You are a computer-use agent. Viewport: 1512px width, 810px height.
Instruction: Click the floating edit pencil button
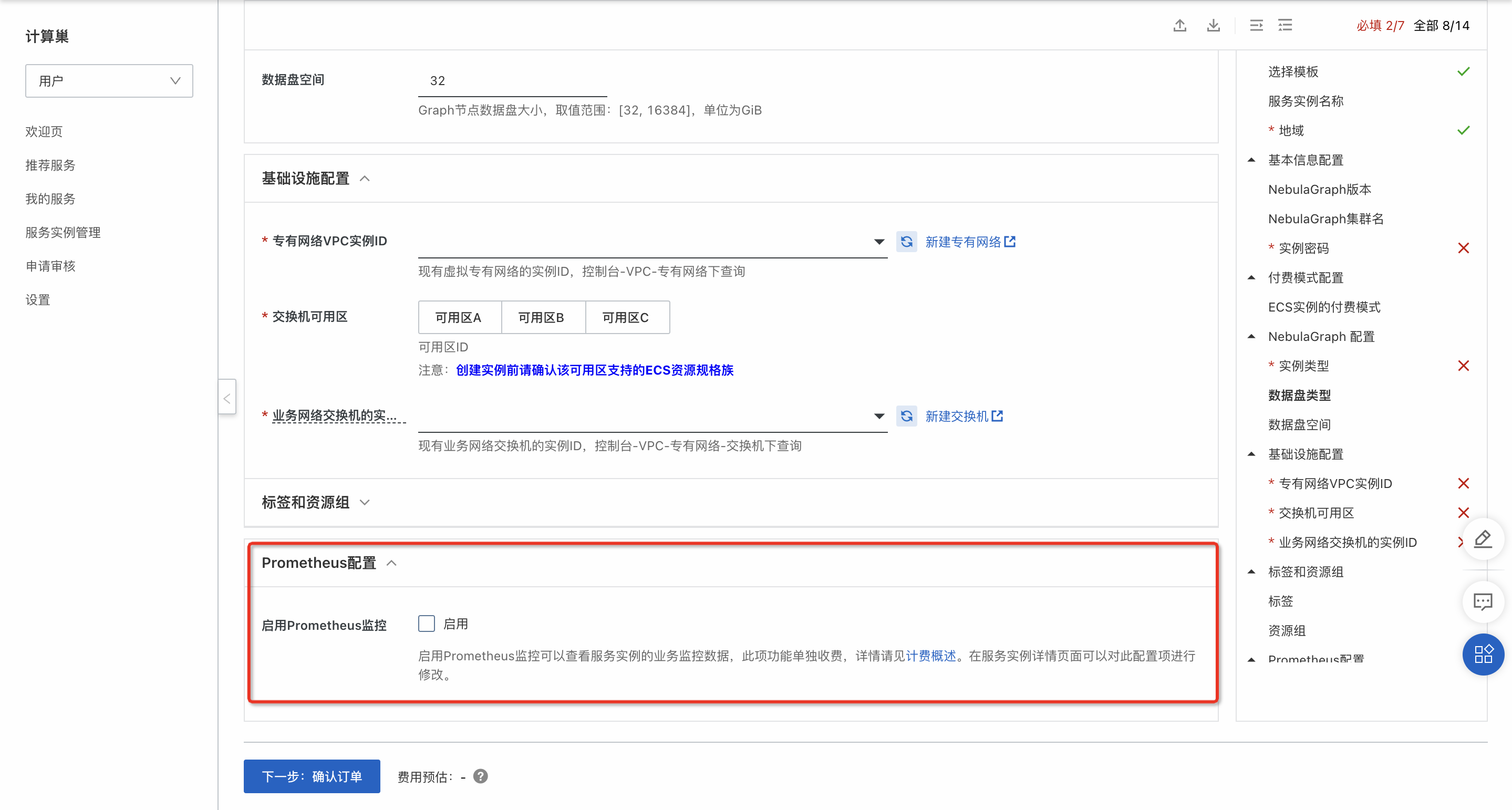pos(1483,539)
